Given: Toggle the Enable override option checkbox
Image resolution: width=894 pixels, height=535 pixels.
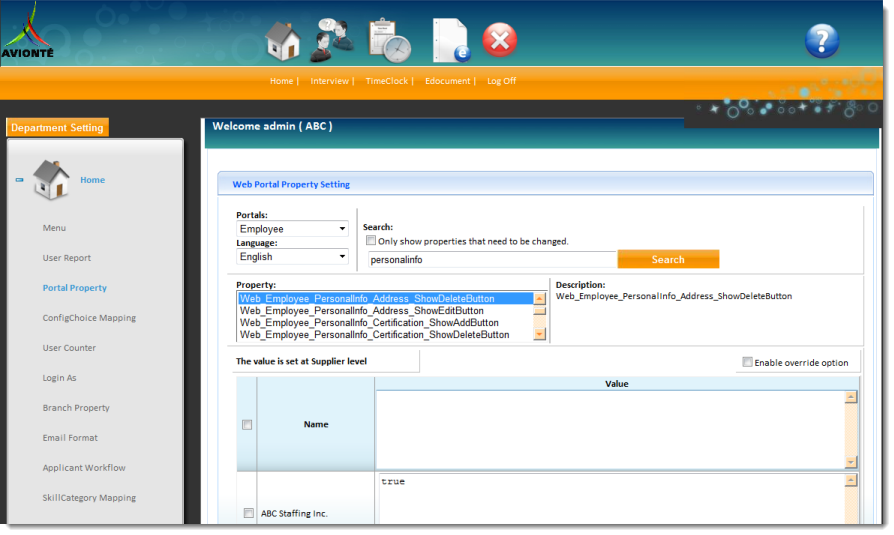Looking at the screenshot, I should [748, 362].
